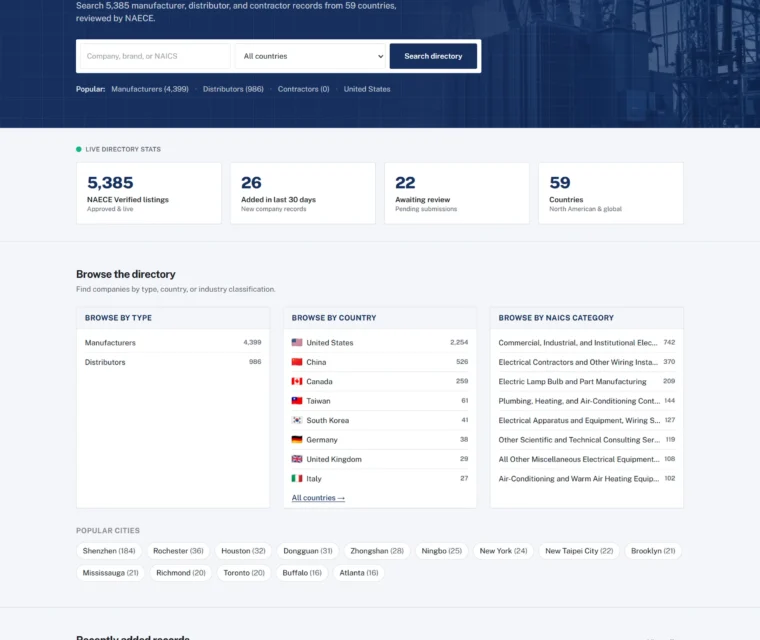Select South Korea in Browse by Country

pos(380,420)
